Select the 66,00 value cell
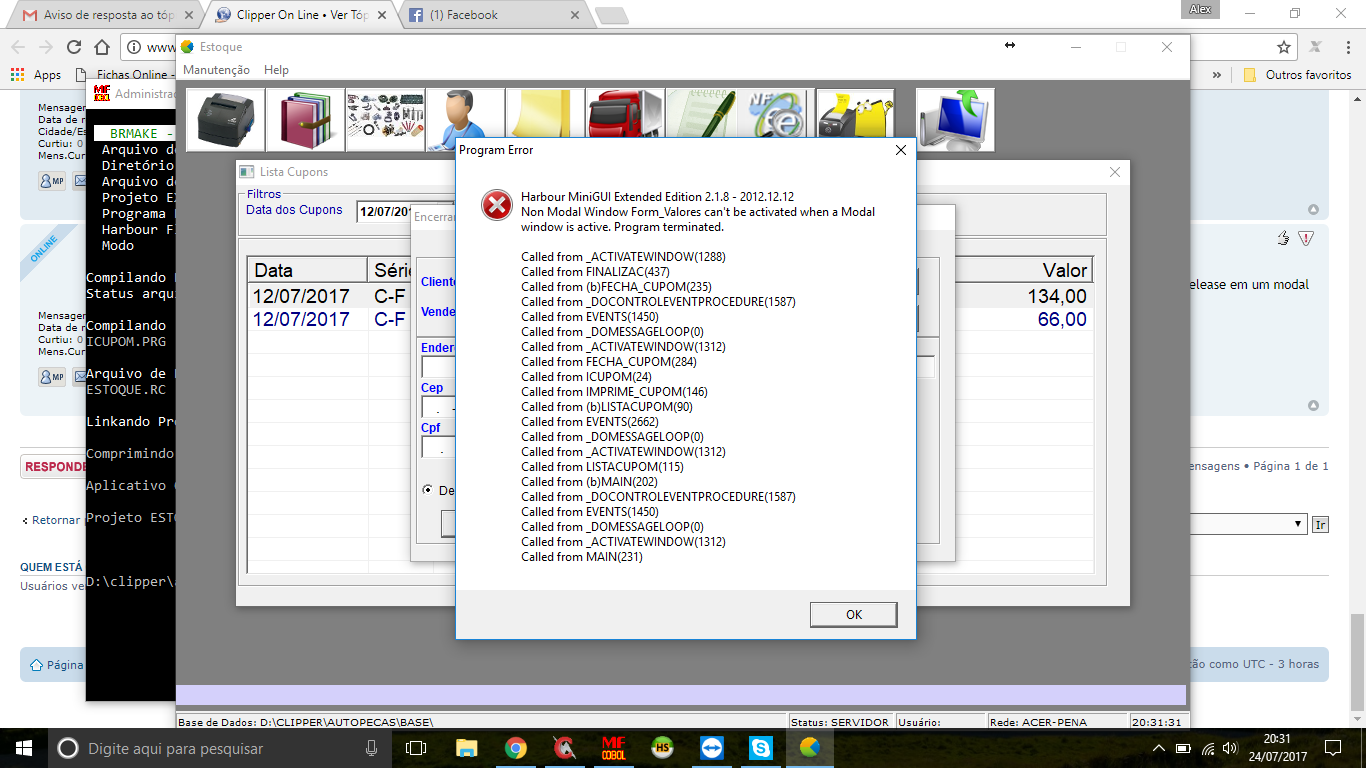 pyautogui.click(x=1062, y=319)
